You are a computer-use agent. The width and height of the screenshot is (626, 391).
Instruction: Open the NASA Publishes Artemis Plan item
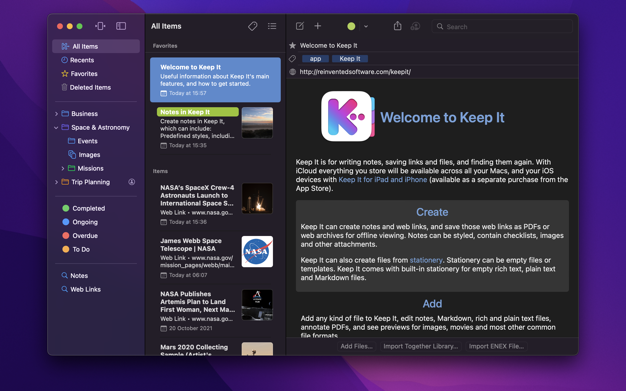click(215, 310)
